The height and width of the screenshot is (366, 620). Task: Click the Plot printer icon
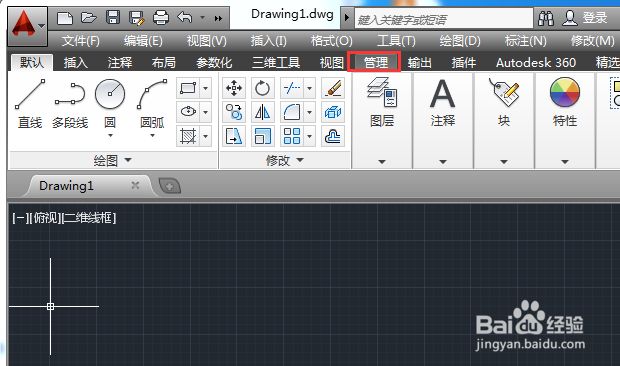tap(161, 18)
